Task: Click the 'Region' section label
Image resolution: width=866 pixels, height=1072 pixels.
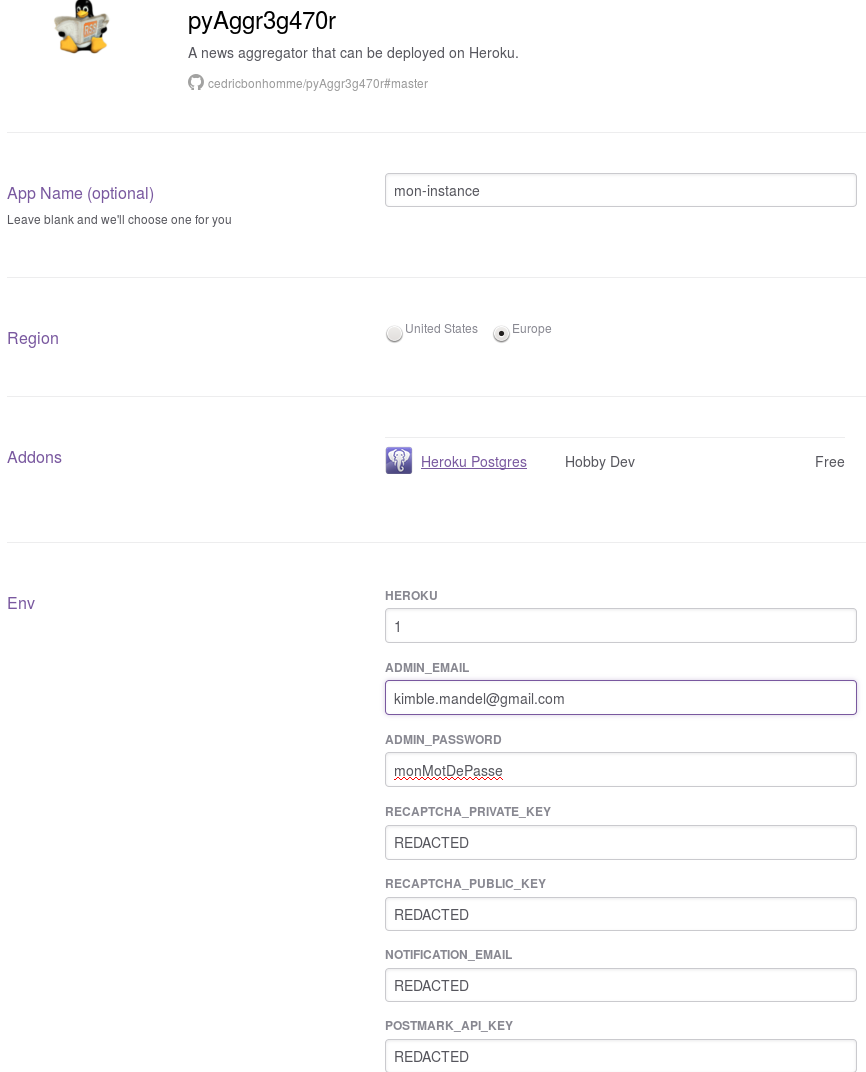Action: pyautogui.click(x=33, y=338)
